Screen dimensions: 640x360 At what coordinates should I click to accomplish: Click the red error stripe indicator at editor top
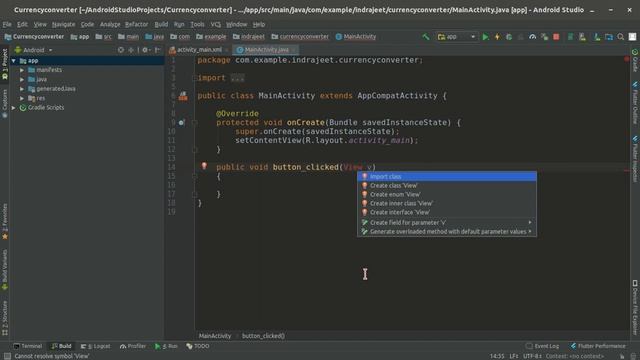627,59
